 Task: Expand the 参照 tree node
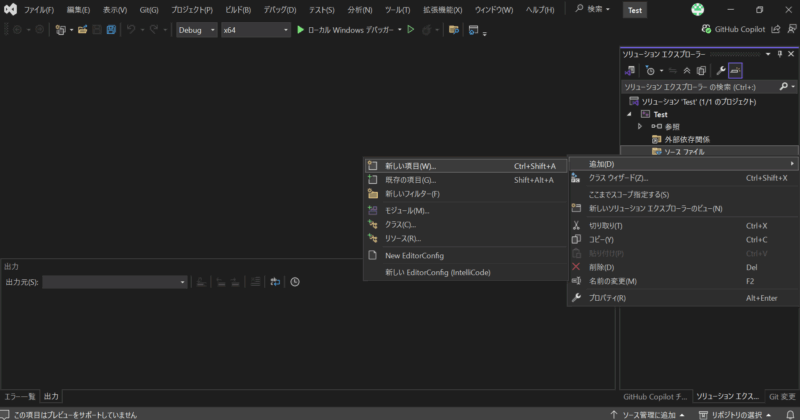(x=640, y=126)
